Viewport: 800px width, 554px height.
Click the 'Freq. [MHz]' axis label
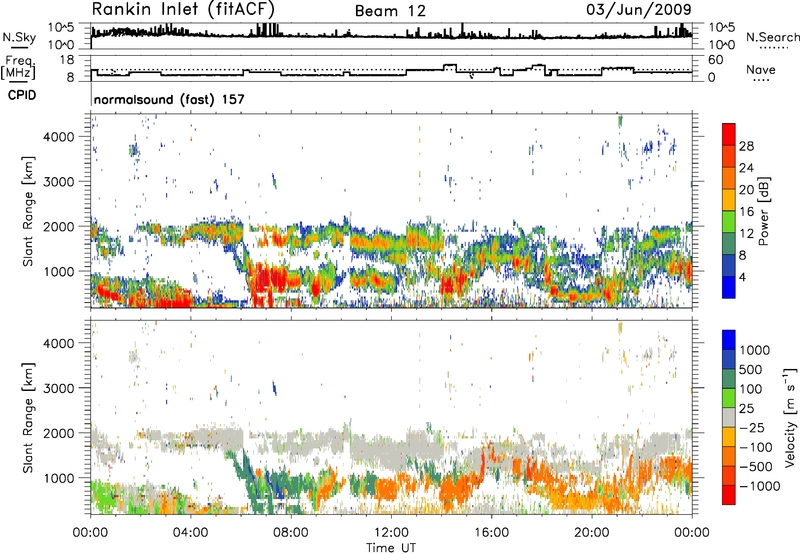(x=19, y=68)
